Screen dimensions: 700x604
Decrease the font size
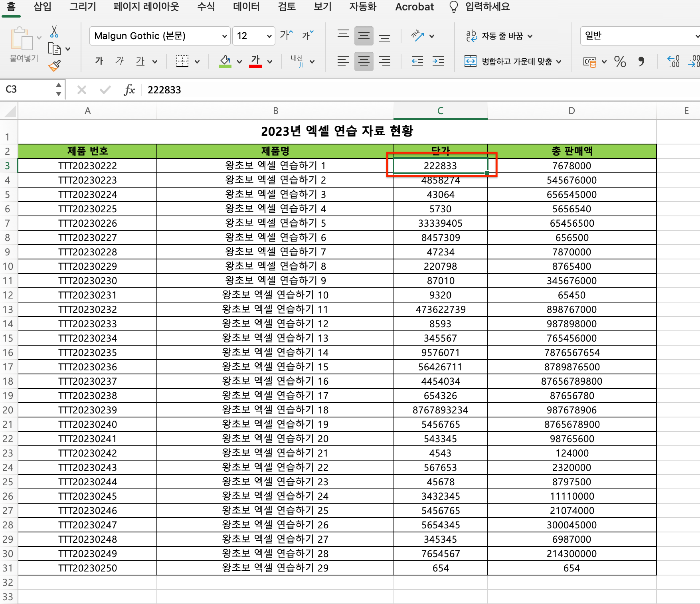(x=308, y=35)
